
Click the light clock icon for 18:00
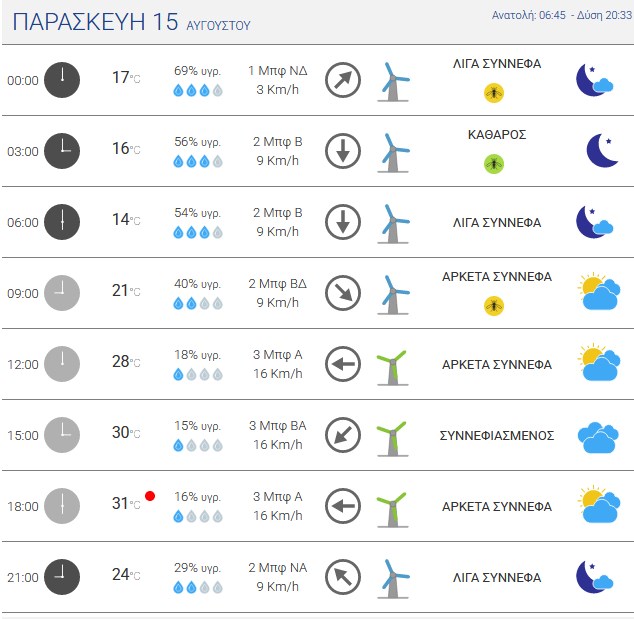point(62,506)
